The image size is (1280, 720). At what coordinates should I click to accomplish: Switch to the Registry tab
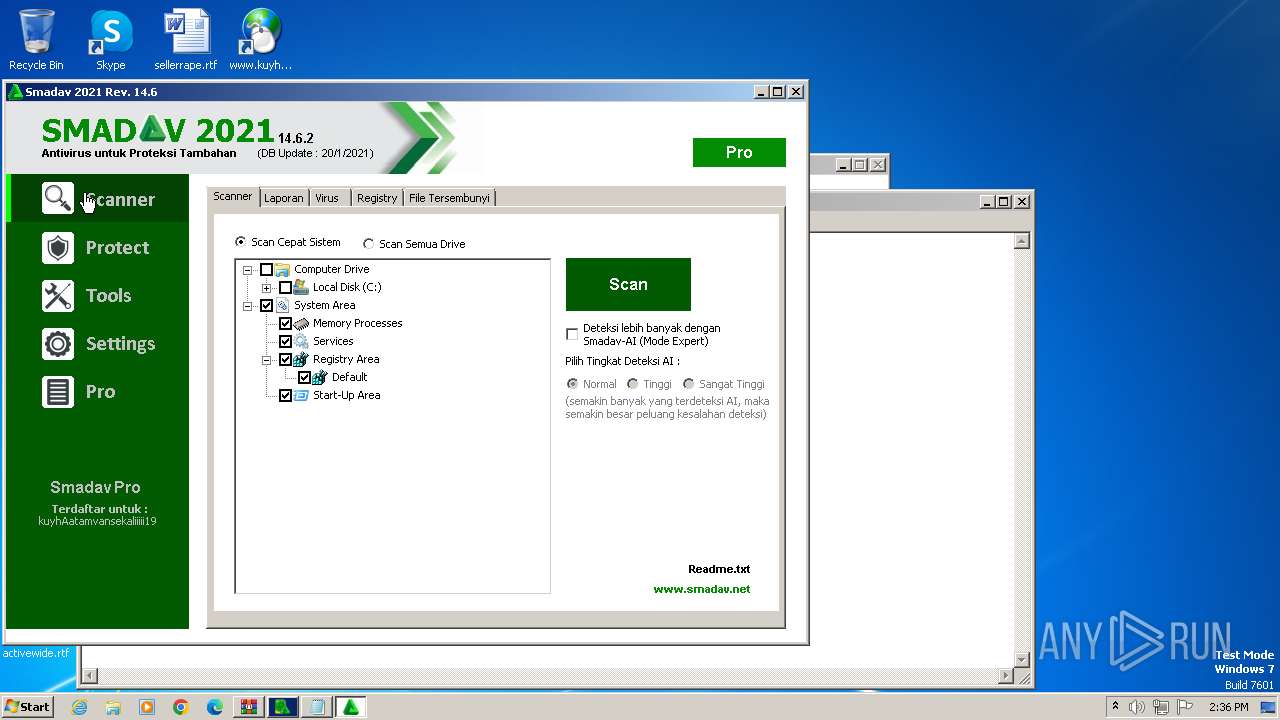coord(377,198)
